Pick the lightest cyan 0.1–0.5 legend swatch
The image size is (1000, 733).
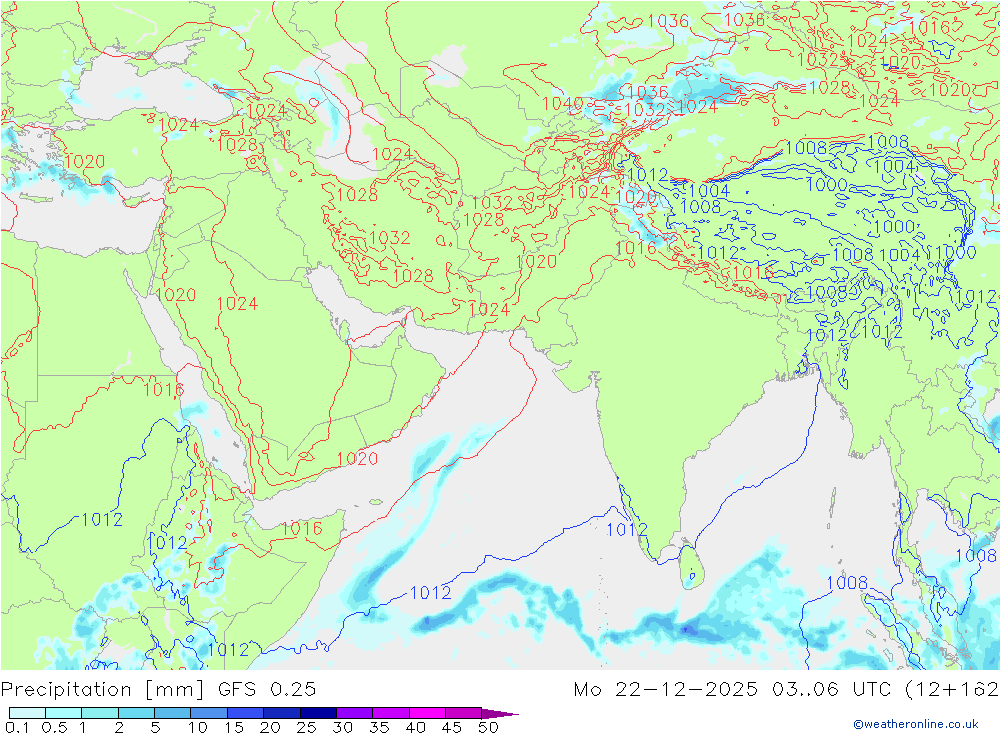tap(27, 713)
